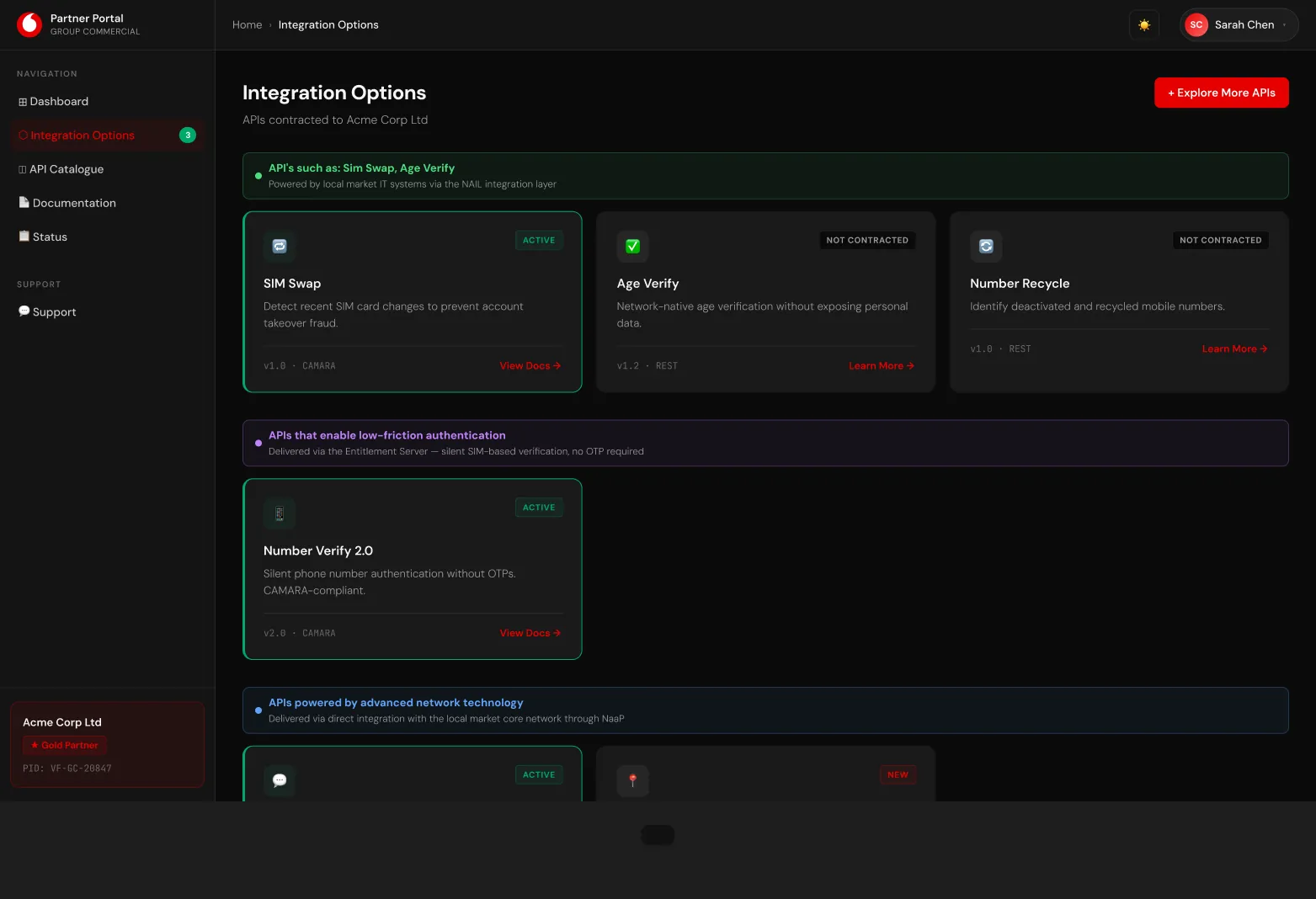This screenshot has height=899, width=1316.
Task: Click Explore More APIs button
Action: pyautogui.click(x=1221, y=93)
